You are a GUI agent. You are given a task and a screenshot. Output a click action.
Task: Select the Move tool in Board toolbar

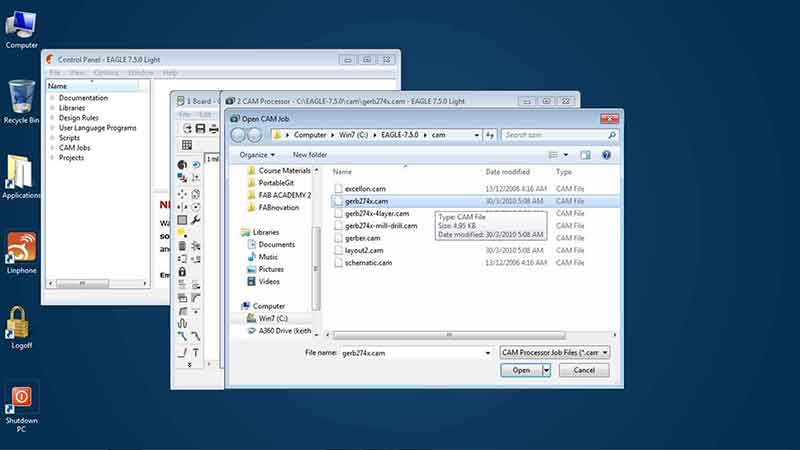tap(182, 194)
